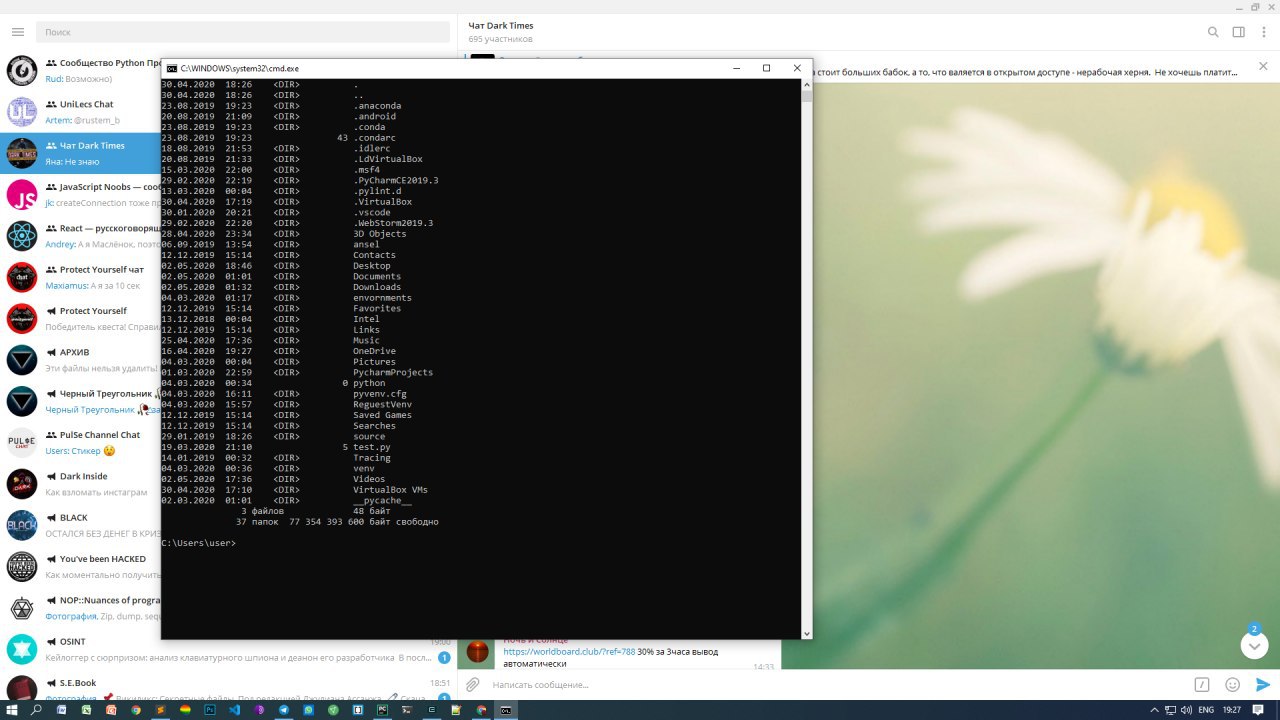Screen dimensions: 1280x720
Task: Click the test.py line in cmd
Action: (x=371, y=447)
